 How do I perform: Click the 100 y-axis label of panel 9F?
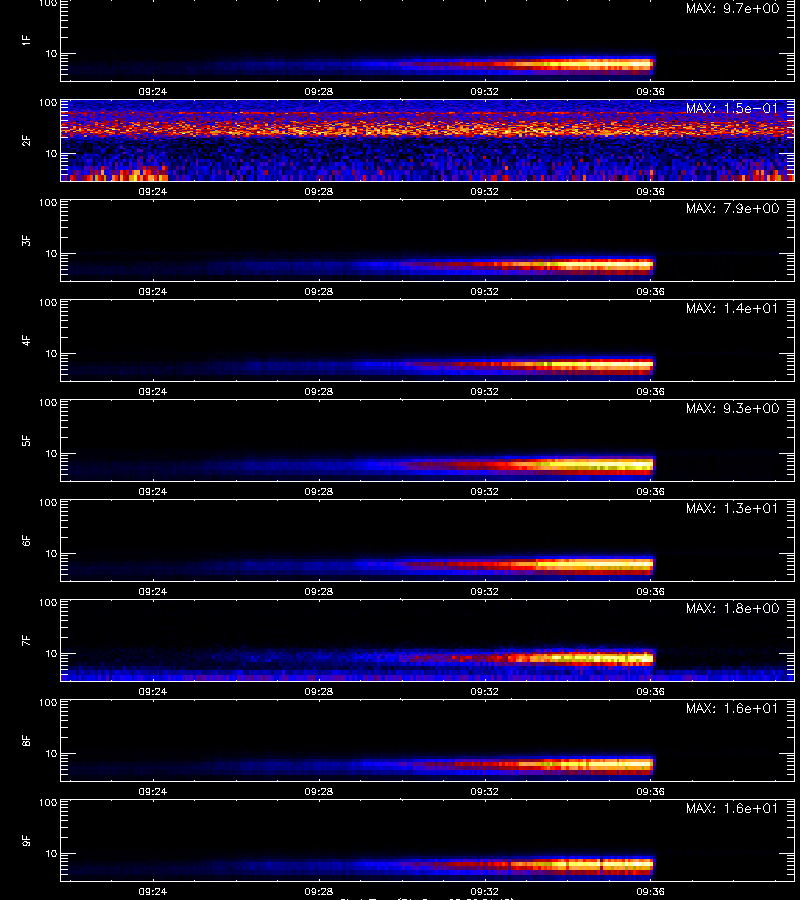point(48,802)
